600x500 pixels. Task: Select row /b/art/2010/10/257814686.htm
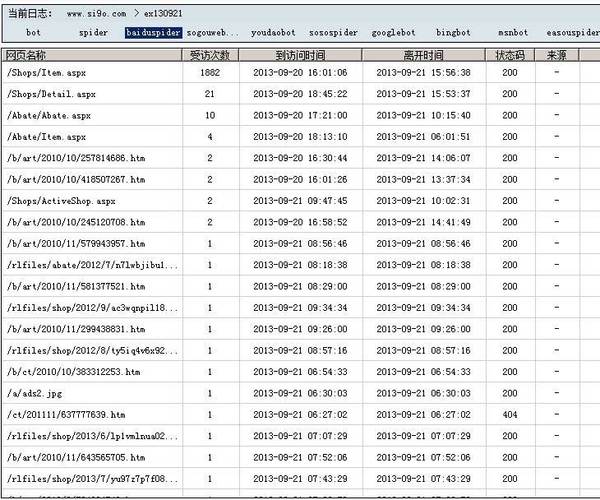point(301,158)
